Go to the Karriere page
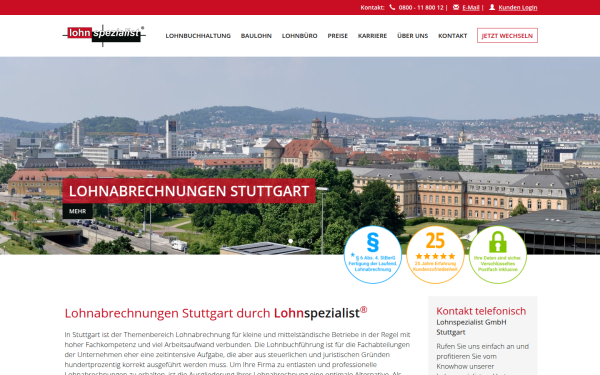Screen dimensions: 600x375 pos(372,36)
